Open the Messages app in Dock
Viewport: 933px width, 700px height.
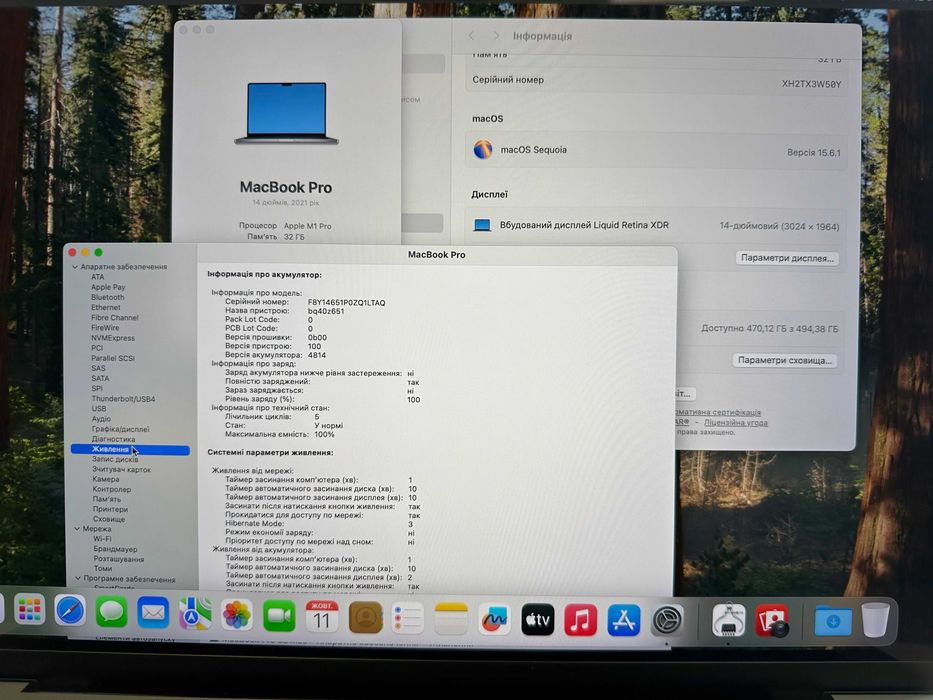(x=111, y=612)
